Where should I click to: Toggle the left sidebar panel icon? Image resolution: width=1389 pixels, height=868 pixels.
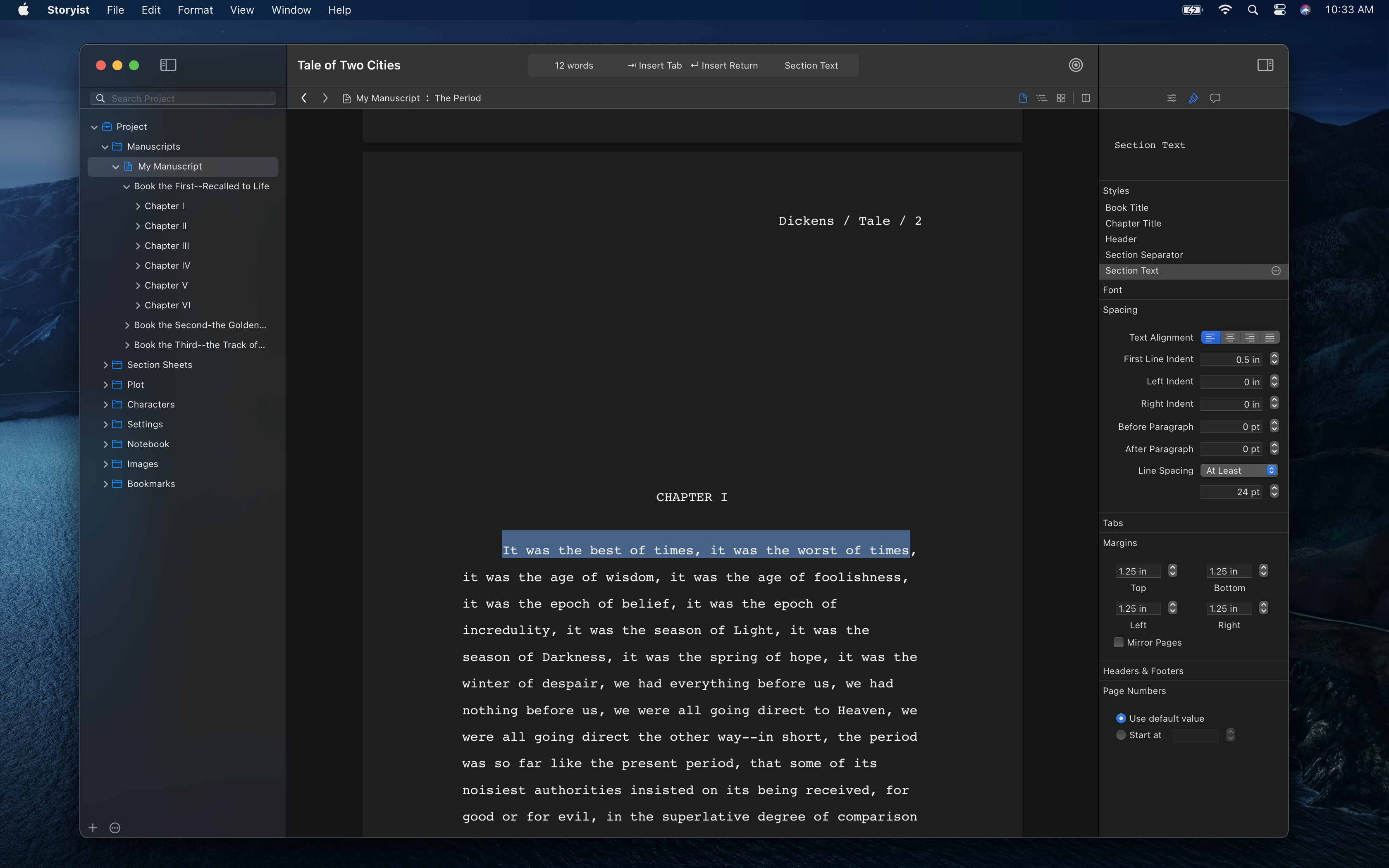pyautogui.click(x=168, y=65)
